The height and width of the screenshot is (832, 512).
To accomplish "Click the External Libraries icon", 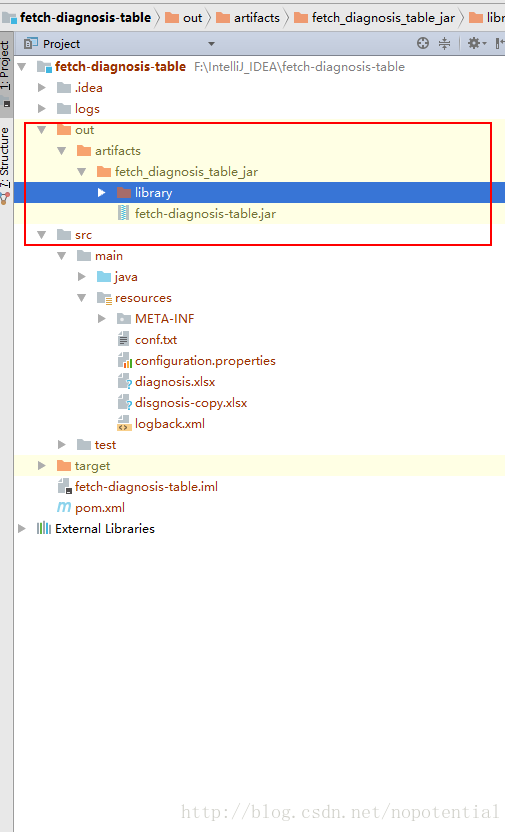I will (44, 528).
